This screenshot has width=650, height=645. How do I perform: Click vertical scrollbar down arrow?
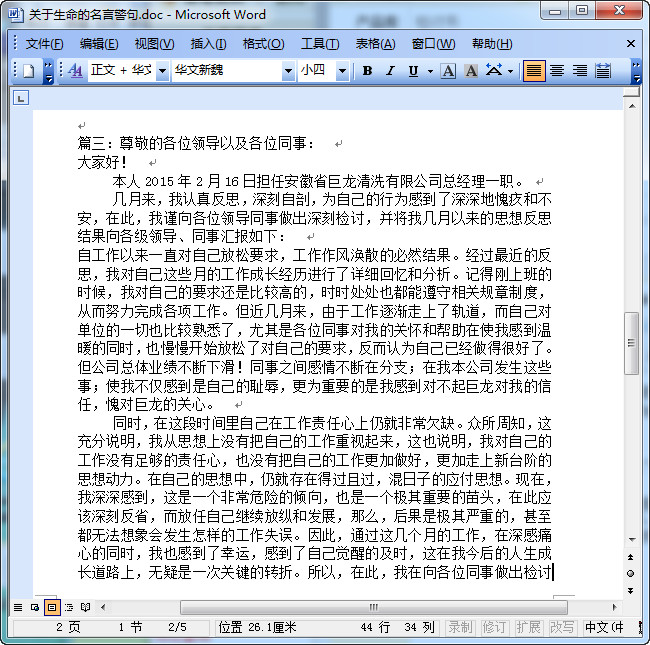click(632, 539)
